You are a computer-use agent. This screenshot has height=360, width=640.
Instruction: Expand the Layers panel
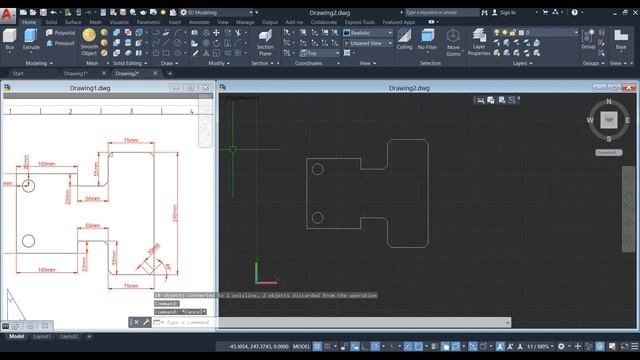522,63
